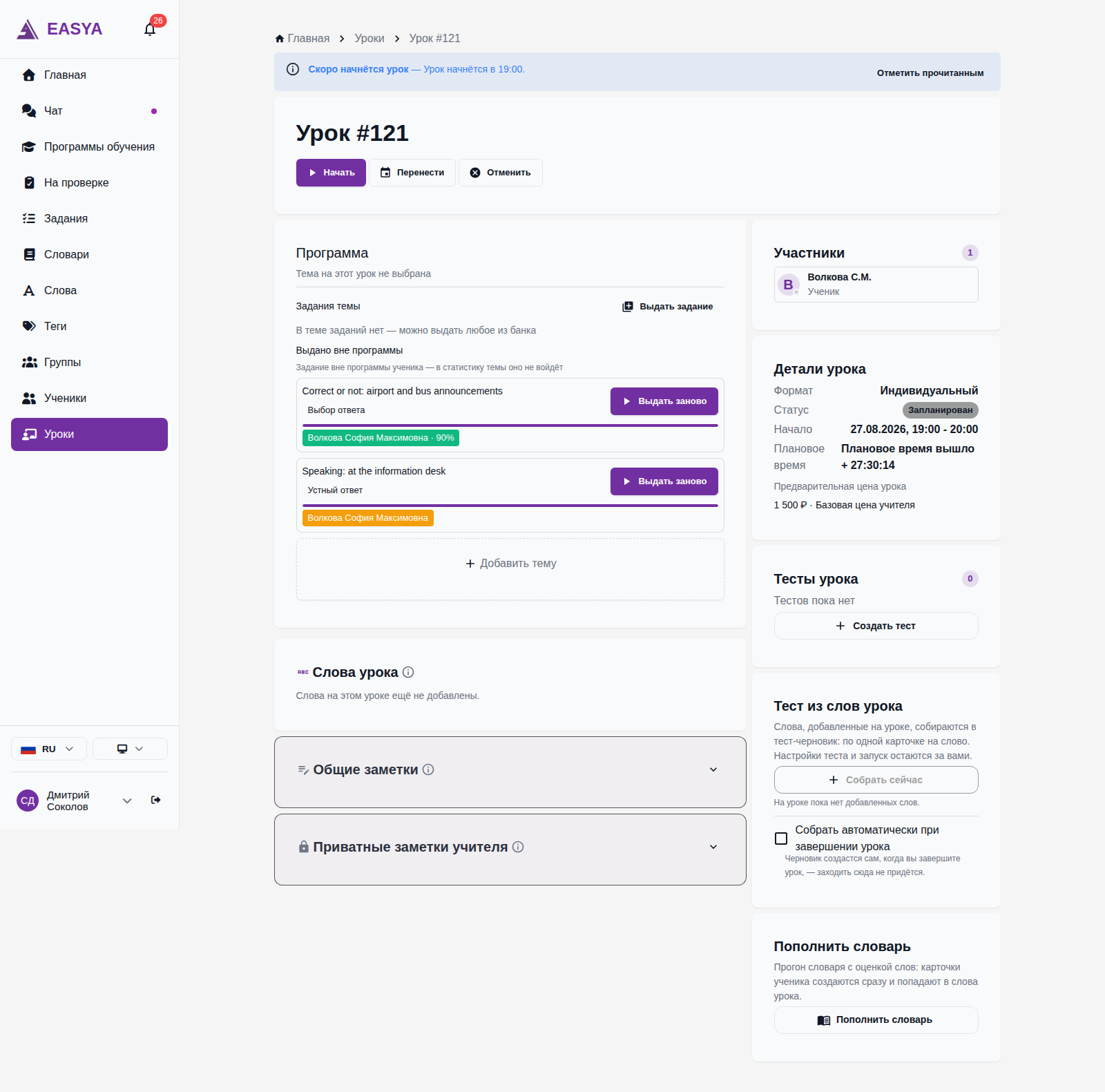Click Выдать задание button
Image resolution: width=1105 pixels, height=1092 pixels.
(x=668, y=307)
